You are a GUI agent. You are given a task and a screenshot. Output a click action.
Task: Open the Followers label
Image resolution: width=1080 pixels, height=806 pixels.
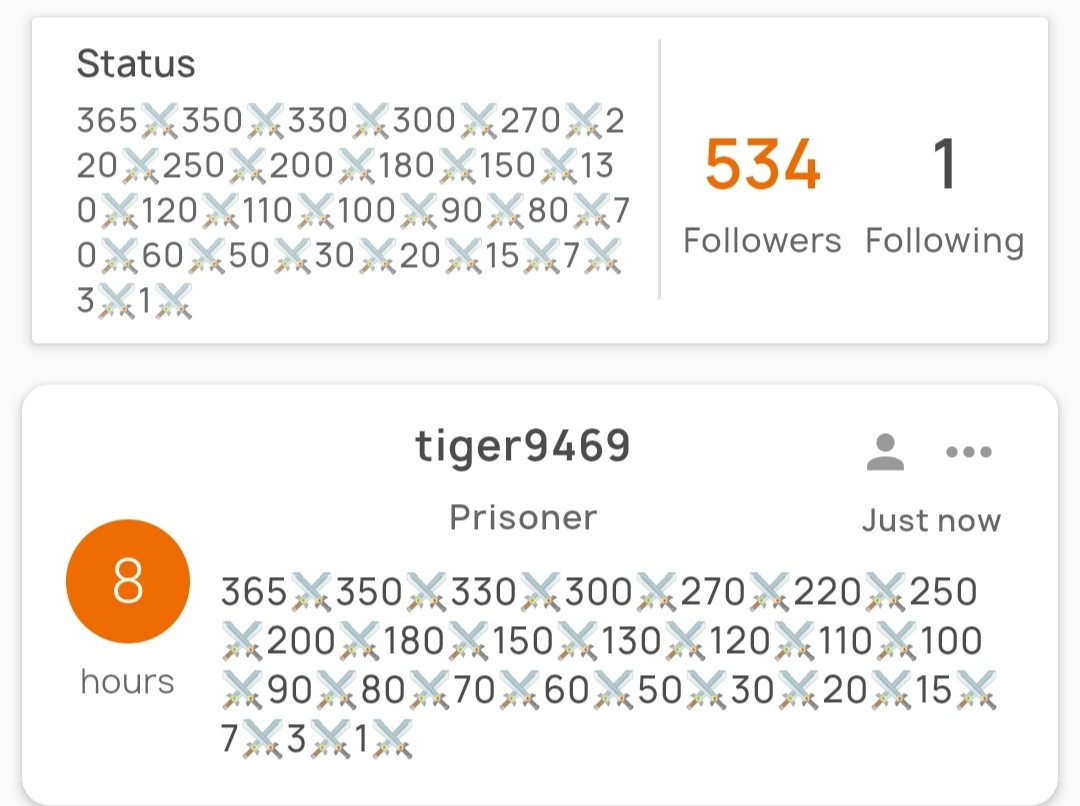click(762, 240)
